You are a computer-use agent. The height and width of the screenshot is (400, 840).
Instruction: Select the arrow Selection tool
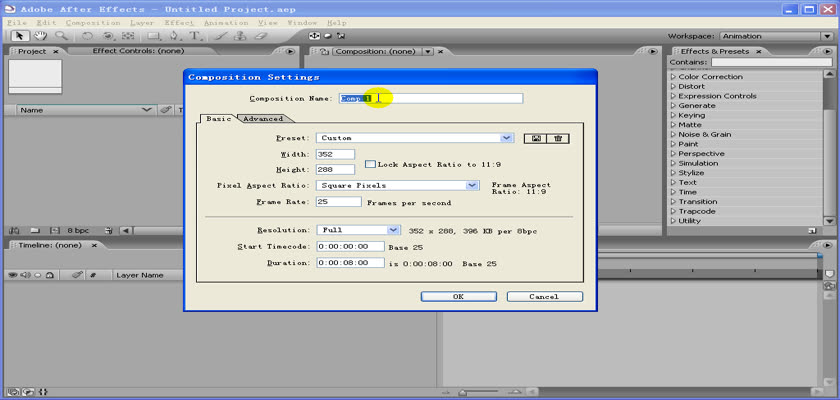pos(20,36)
